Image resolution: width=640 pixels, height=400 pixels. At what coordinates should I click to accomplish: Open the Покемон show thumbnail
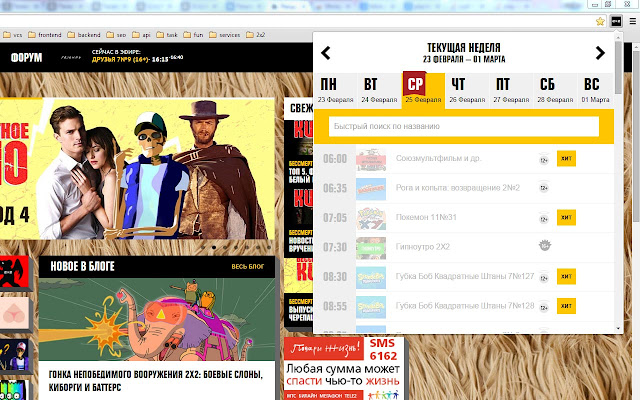pyautogui.click(x=371, y=218)
